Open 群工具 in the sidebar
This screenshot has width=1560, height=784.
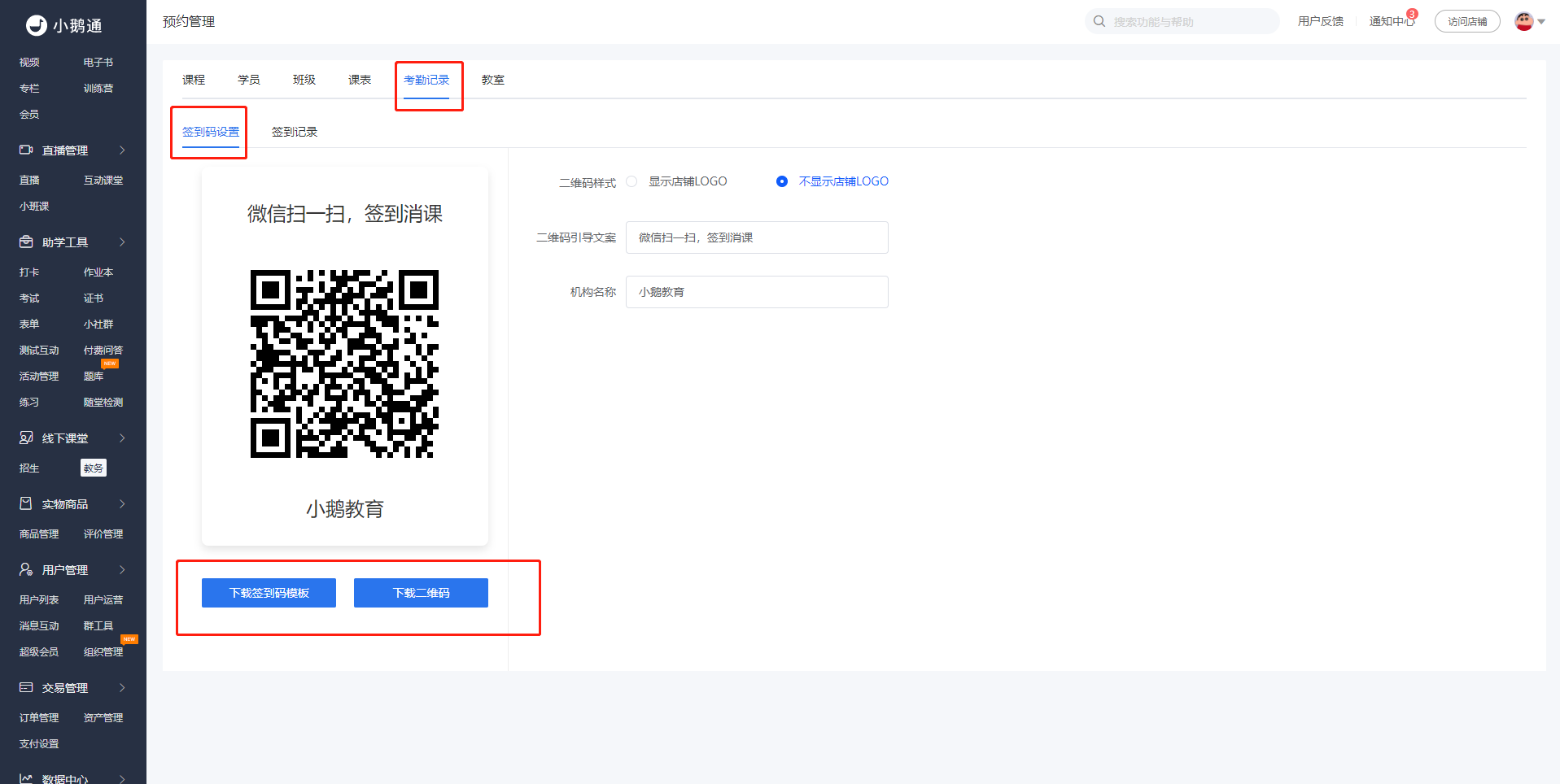click(x=98, y=626)
